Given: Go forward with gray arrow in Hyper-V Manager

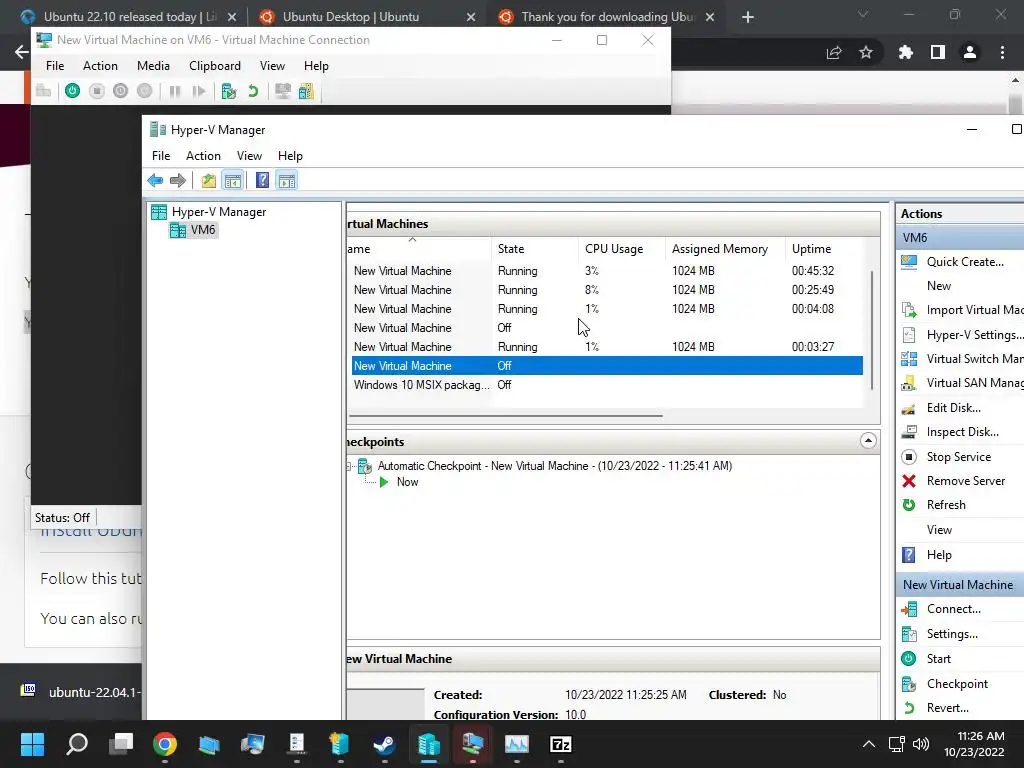Looking at the screenshot, I should (178, 180).
